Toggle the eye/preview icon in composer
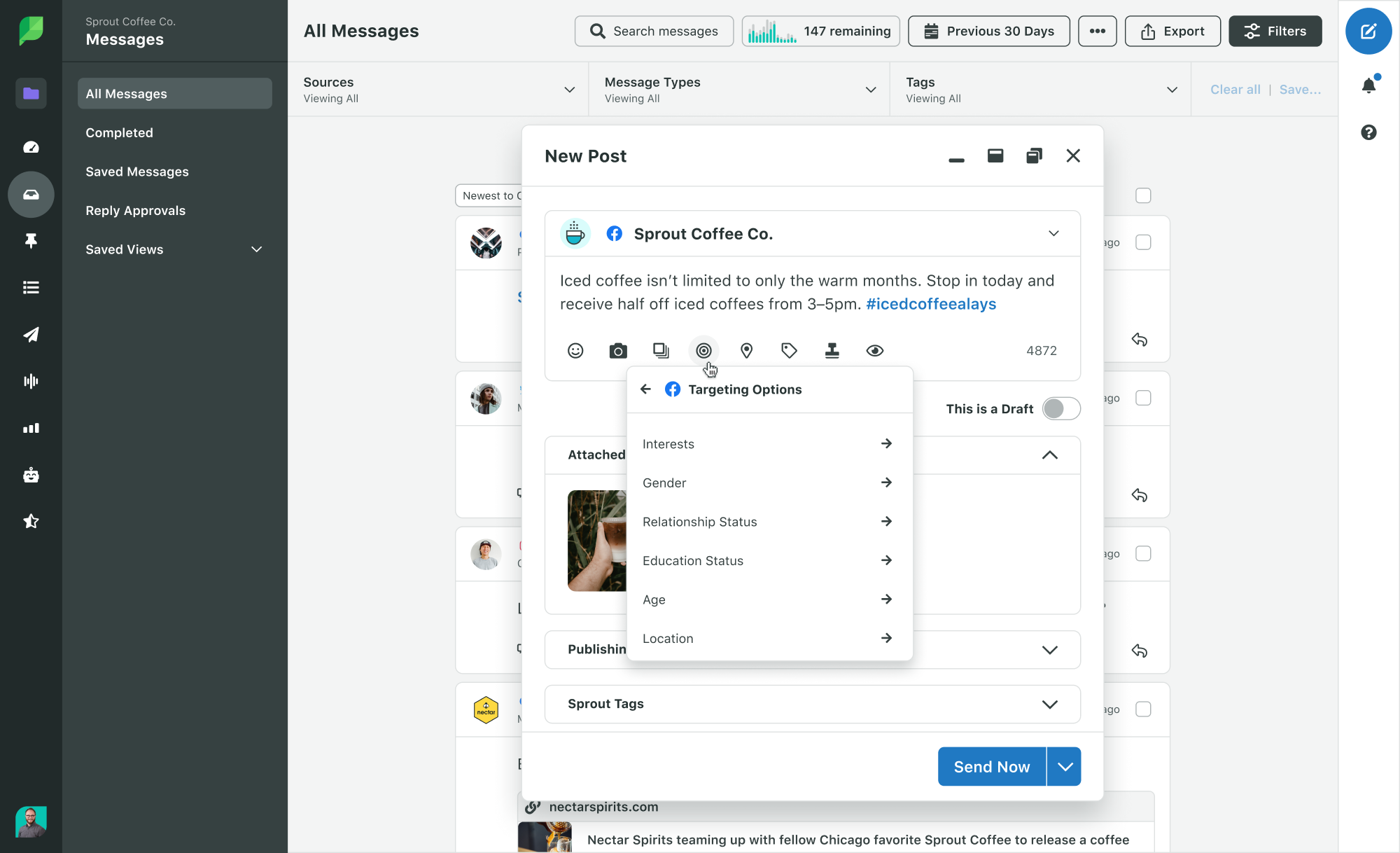Viewport: 1400px width, 853px height. pyautogui.click(x=874, y=350)
